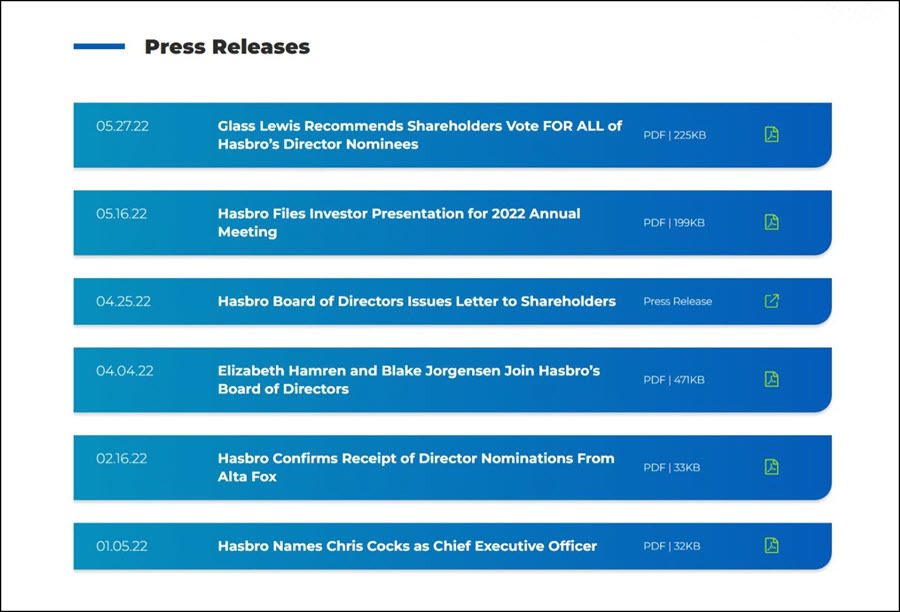Click 'PDF | 32KB' file label
This screenshot has height=612, width=900.
tap(672, 546)
